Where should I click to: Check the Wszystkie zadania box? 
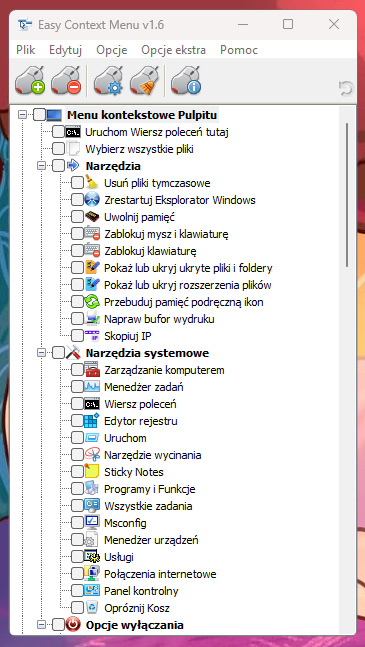(x=78, y=506)
